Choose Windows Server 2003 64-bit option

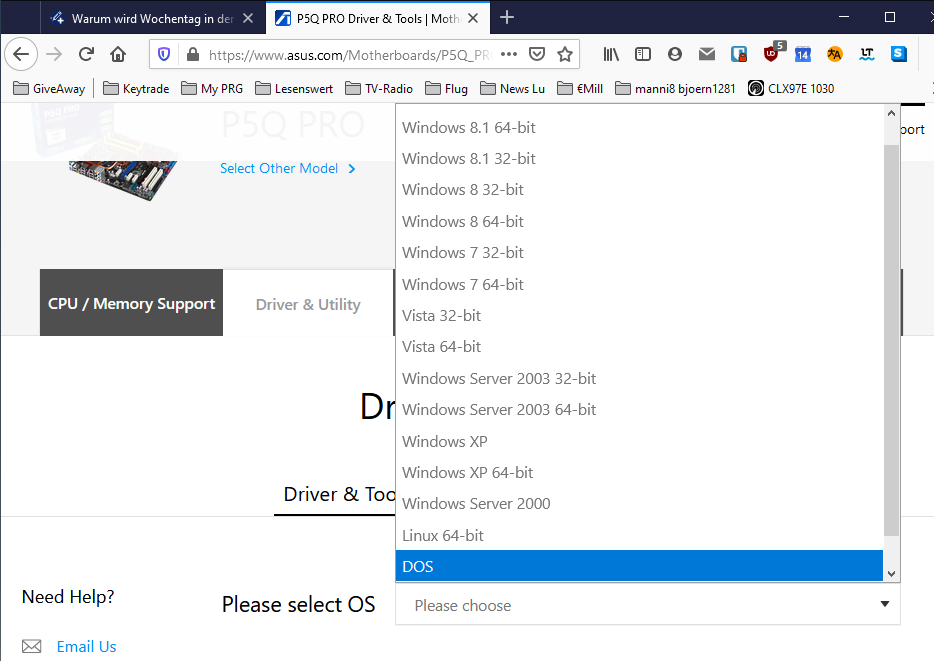639,410
